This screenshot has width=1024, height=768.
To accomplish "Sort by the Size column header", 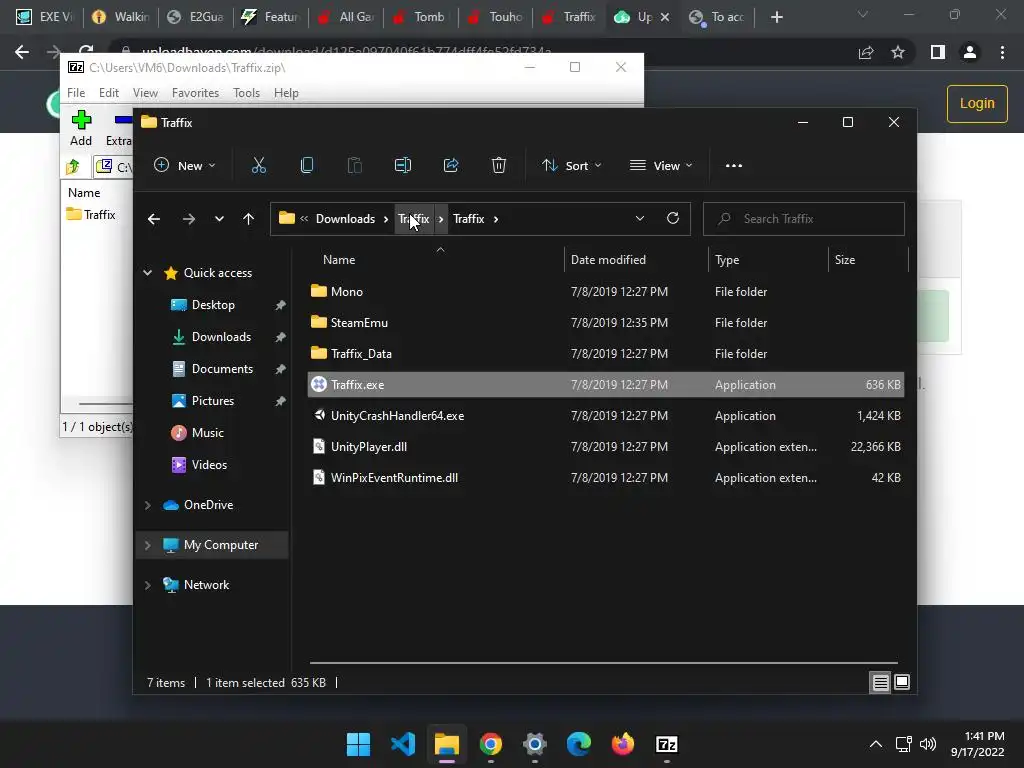I will pyautogui.click(x=845, y=260).
